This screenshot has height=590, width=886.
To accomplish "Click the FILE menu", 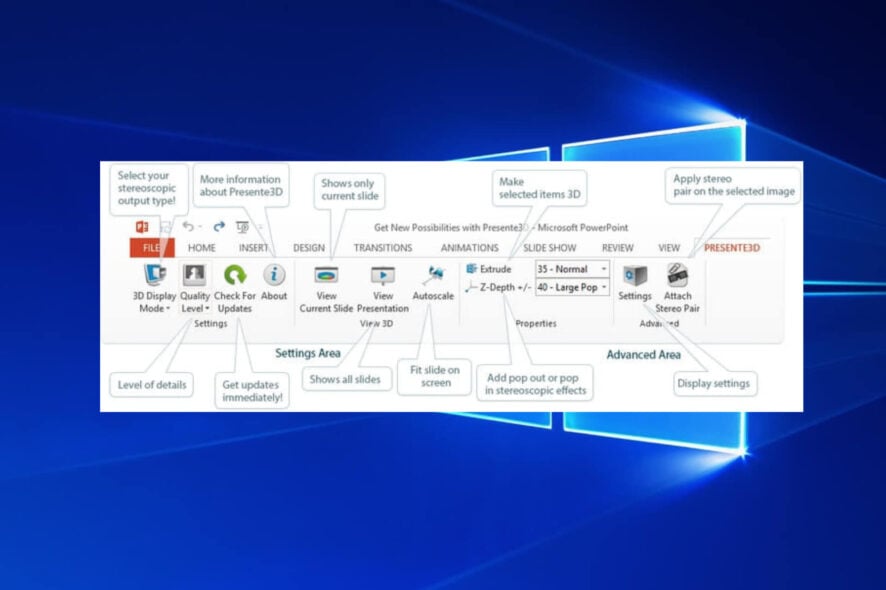I will point(152,246).
